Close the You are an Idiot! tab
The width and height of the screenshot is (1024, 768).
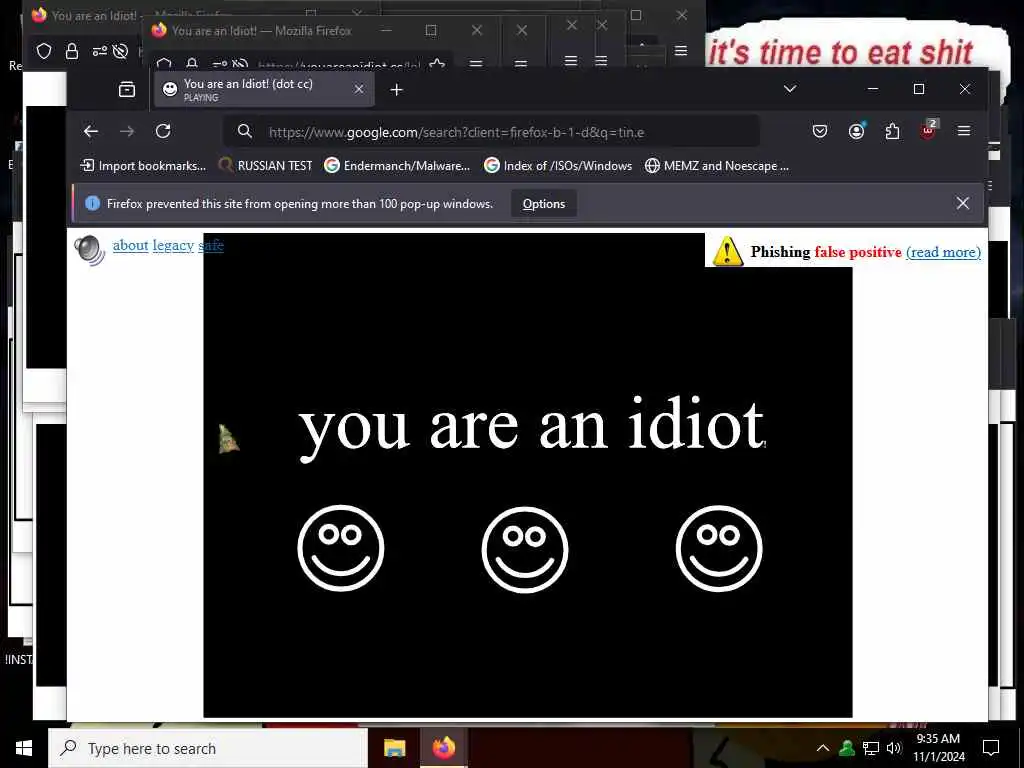pos(359,89)
